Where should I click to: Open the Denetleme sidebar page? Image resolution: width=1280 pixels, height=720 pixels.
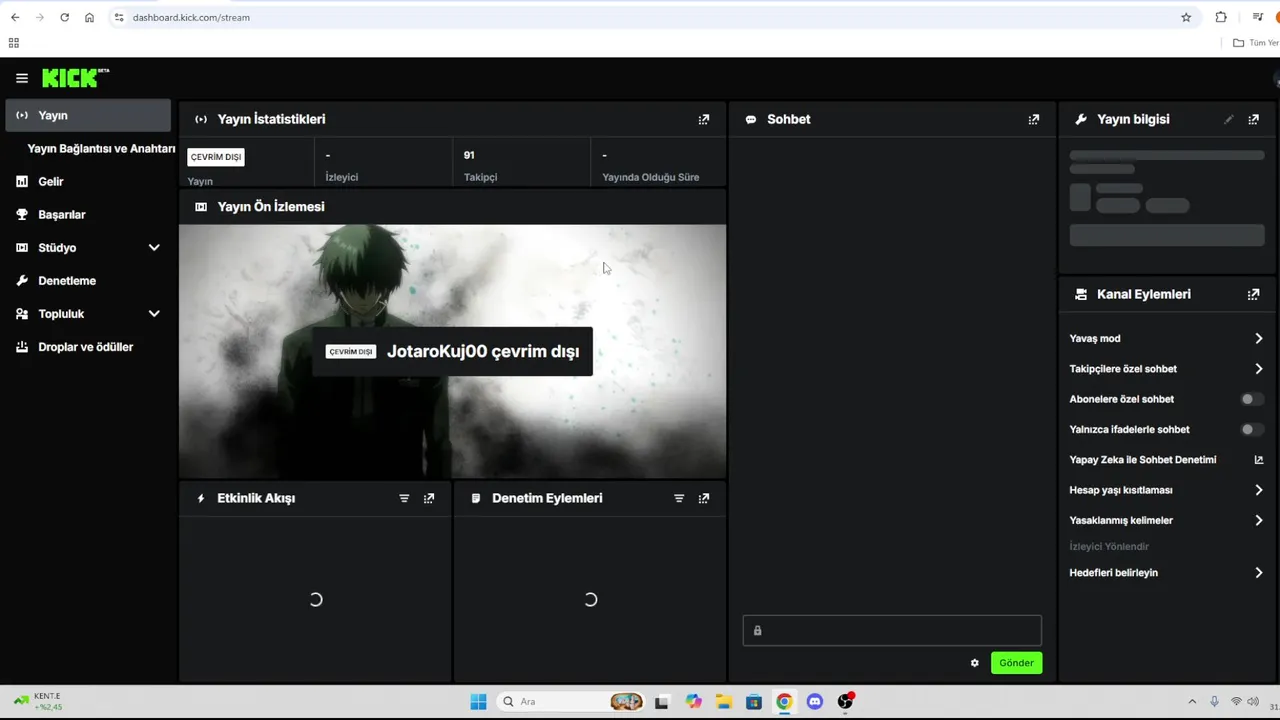point(88,281)
